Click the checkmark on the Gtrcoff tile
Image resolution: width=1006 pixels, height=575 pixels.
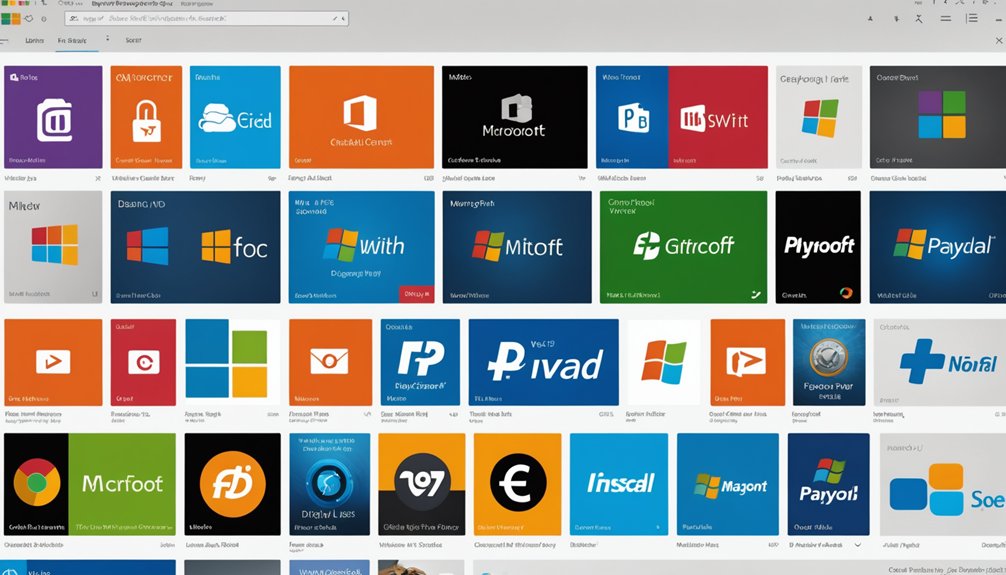click(x=756, y=295)
